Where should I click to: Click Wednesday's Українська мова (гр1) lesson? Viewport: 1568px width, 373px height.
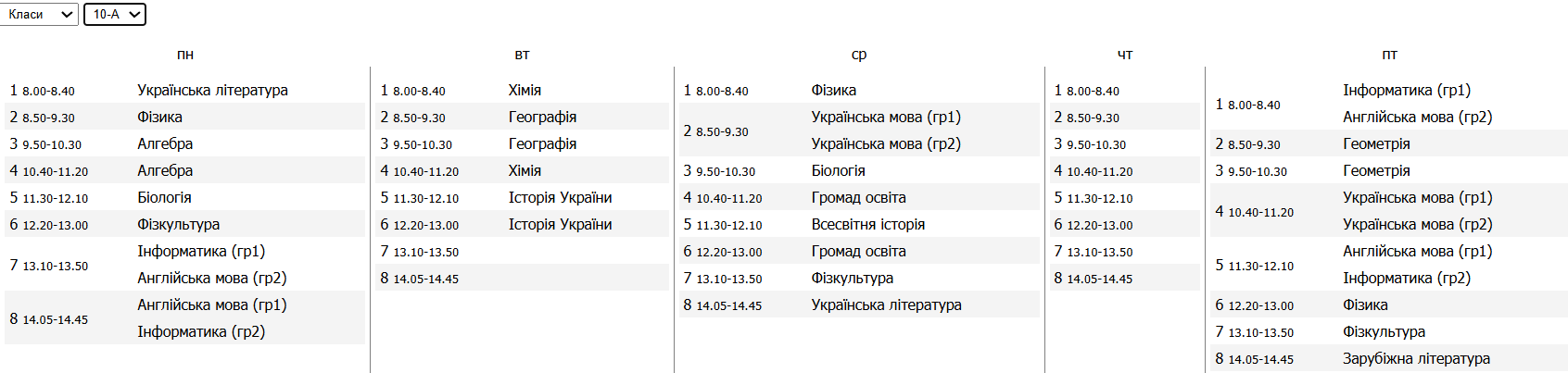tap(885, 118)
